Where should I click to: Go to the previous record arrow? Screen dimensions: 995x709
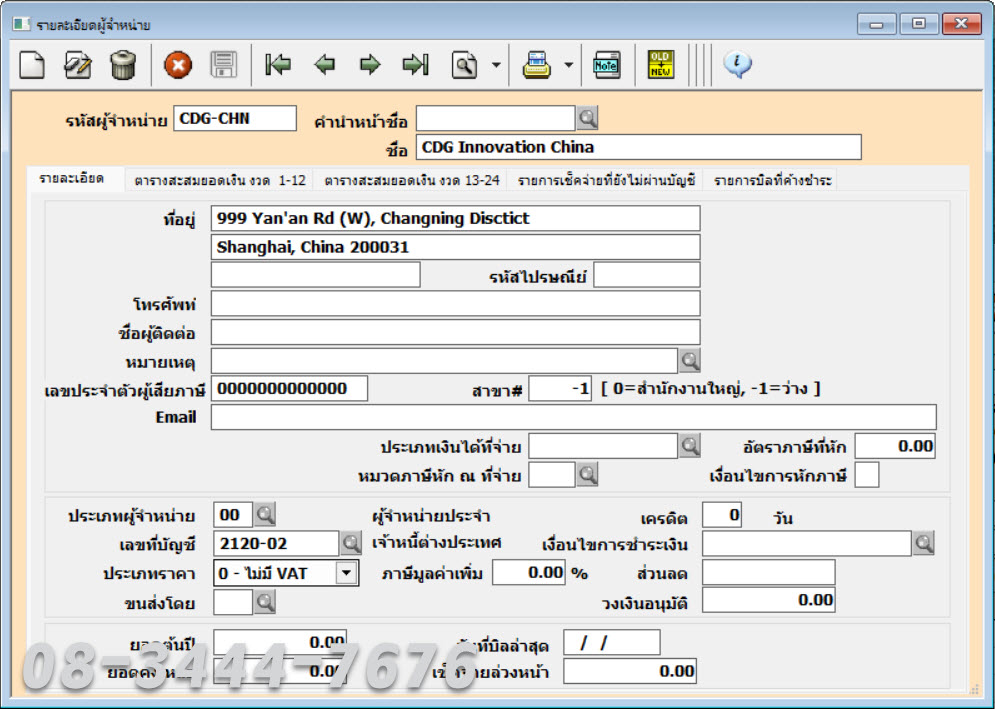point(324,65)
